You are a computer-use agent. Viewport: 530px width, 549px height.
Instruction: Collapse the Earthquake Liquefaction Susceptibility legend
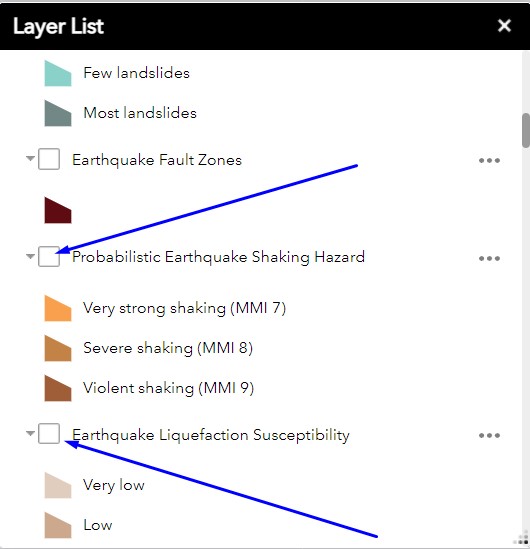coord(30,433)
